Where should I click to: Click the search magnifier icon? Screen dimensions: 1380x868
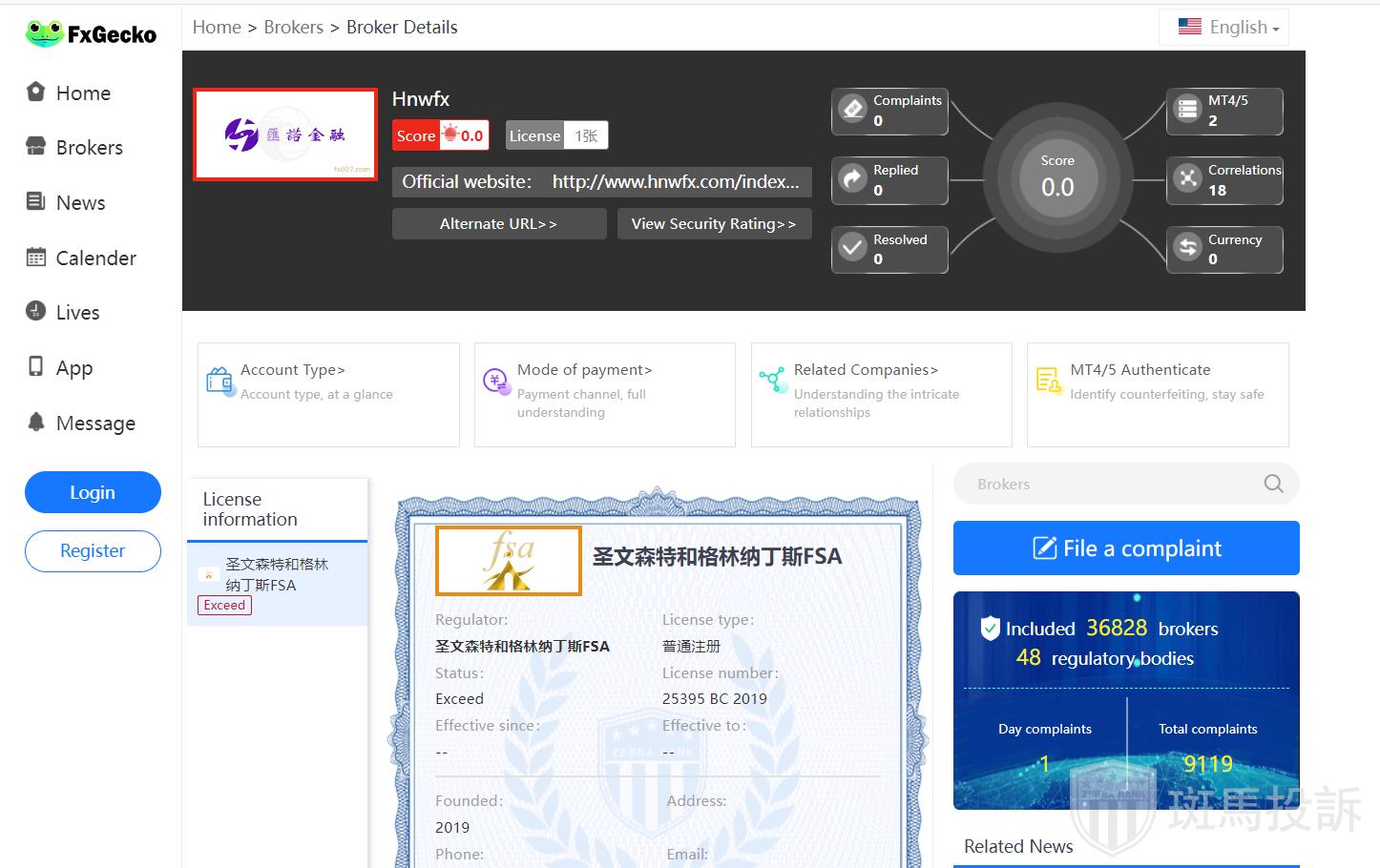click(1273, 484)
